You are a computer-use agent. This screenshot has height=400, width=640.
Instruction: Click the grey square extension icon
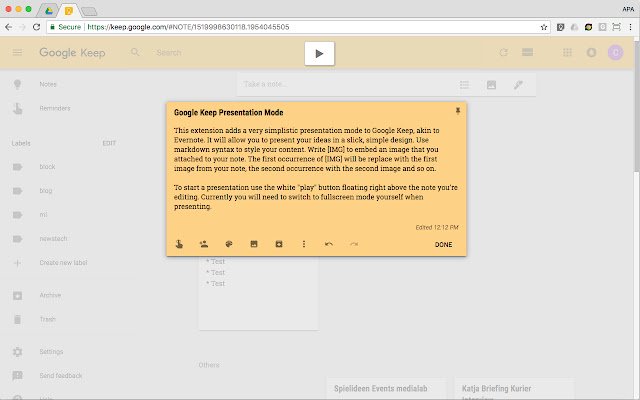(602, 27)
